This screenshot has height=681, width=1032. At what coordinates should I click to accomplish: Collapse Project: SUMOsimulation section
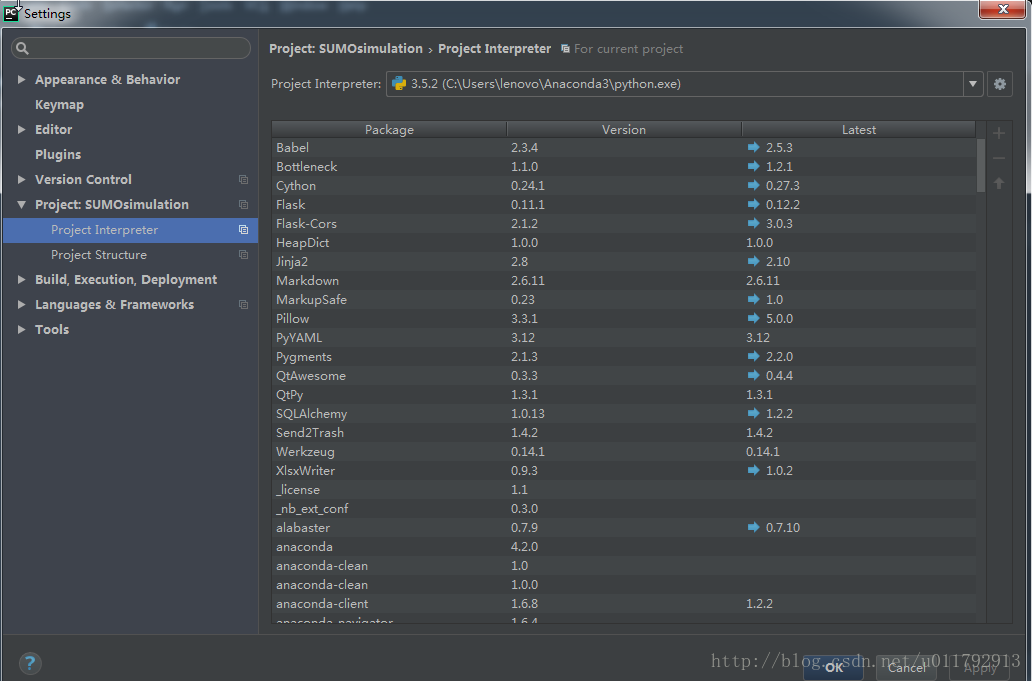(22, 205)
